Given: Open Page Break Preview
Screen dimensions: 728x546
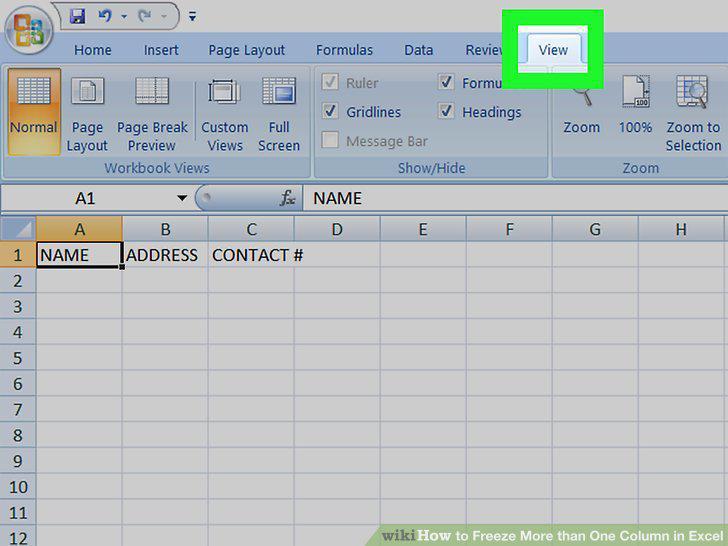Looking at the screenshot, I should [x=152, y=112].
